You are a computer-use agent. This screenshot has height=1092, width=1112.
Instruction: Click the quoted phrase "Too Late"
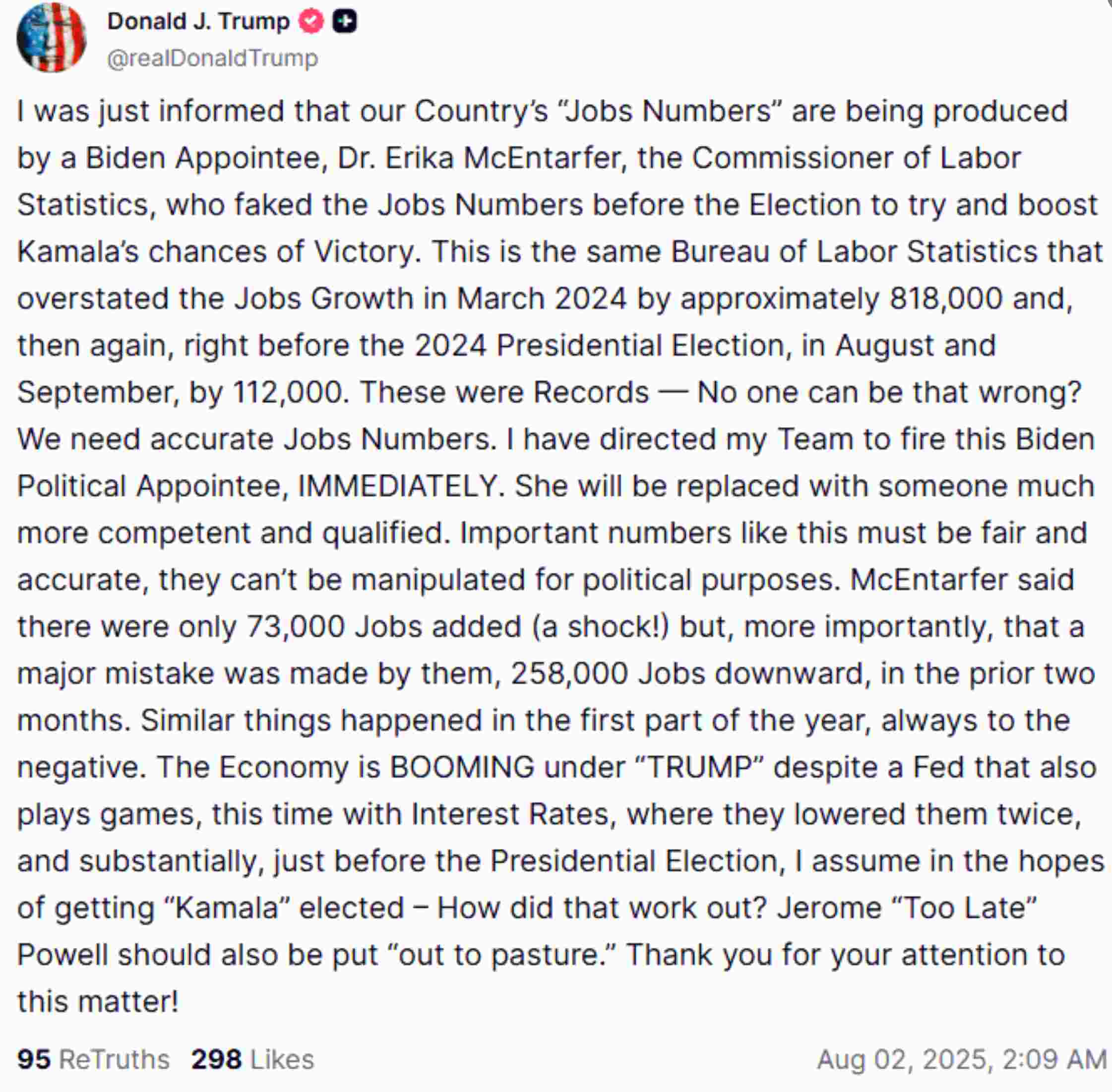(x=965, y=908)
